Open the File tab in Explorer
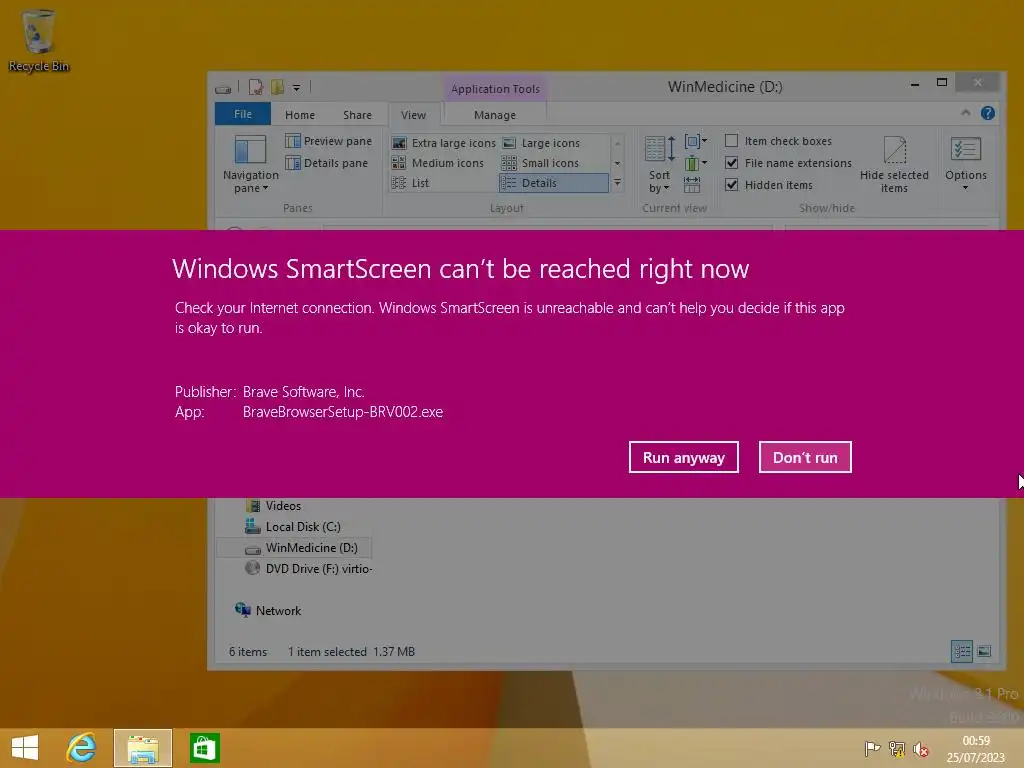The width and height of the screenshot is (1024, 768). click(243, 114)
